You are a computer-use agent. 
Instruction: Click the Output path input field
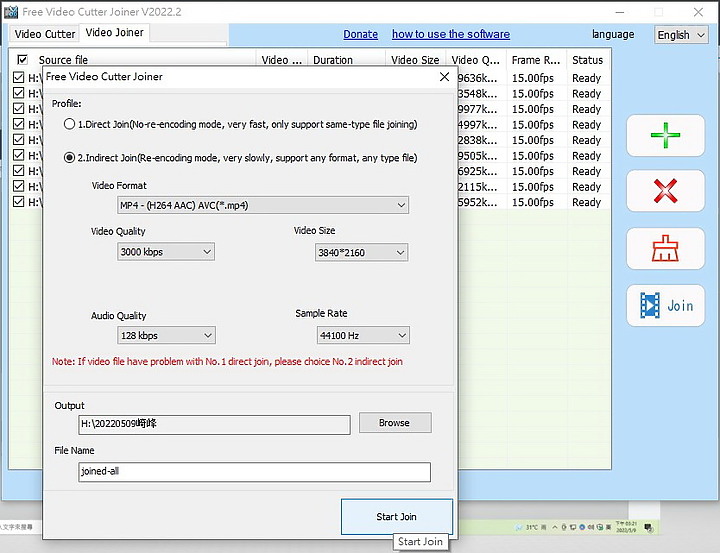(x=214, y=424)
